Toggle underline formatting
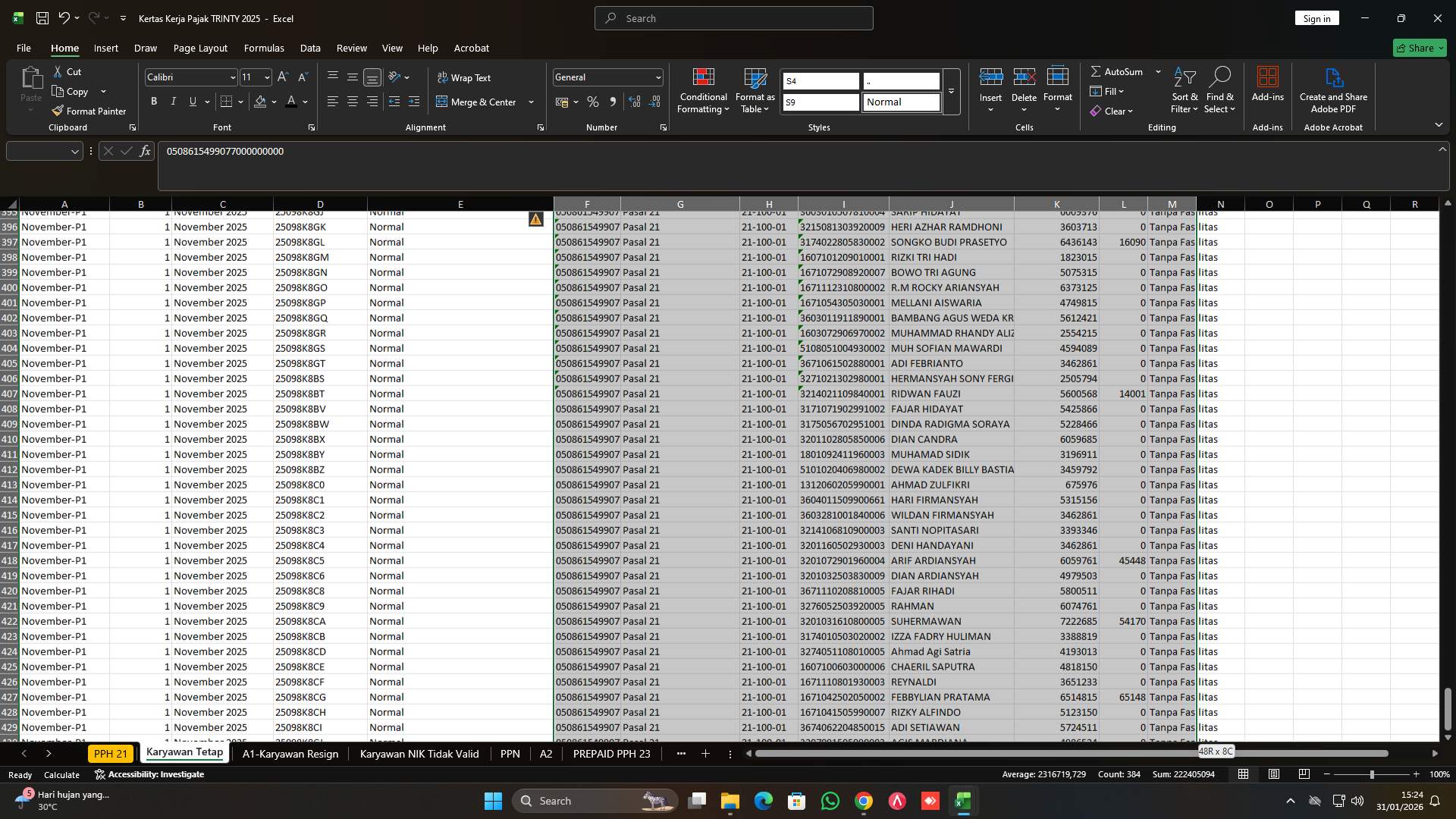Viewport: 1456px width, 819px height. pyautogui.click(x=192, y=101)
